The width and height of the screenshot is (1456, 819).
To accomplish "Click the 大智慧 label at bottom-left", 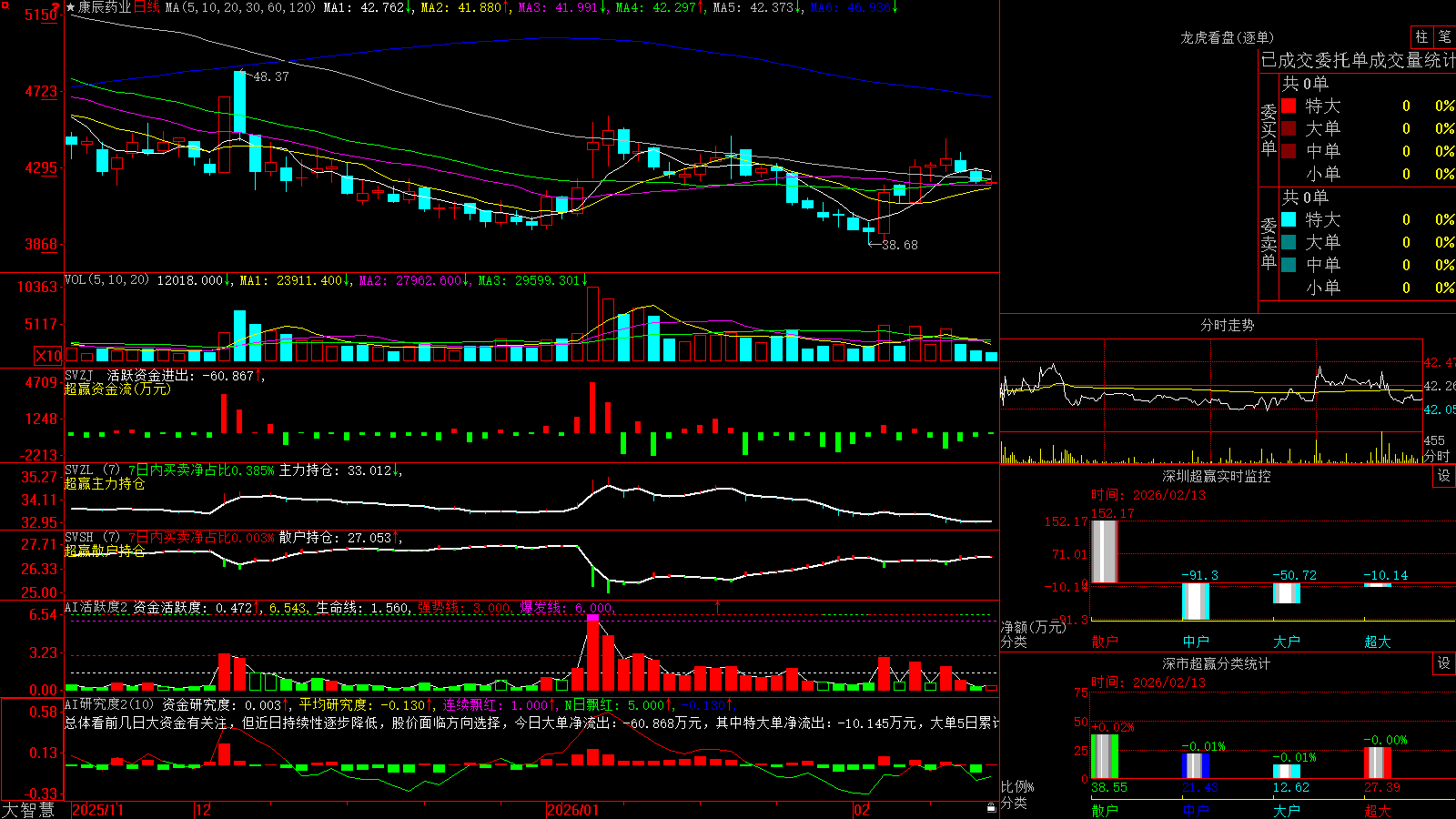I will (28, 810).
